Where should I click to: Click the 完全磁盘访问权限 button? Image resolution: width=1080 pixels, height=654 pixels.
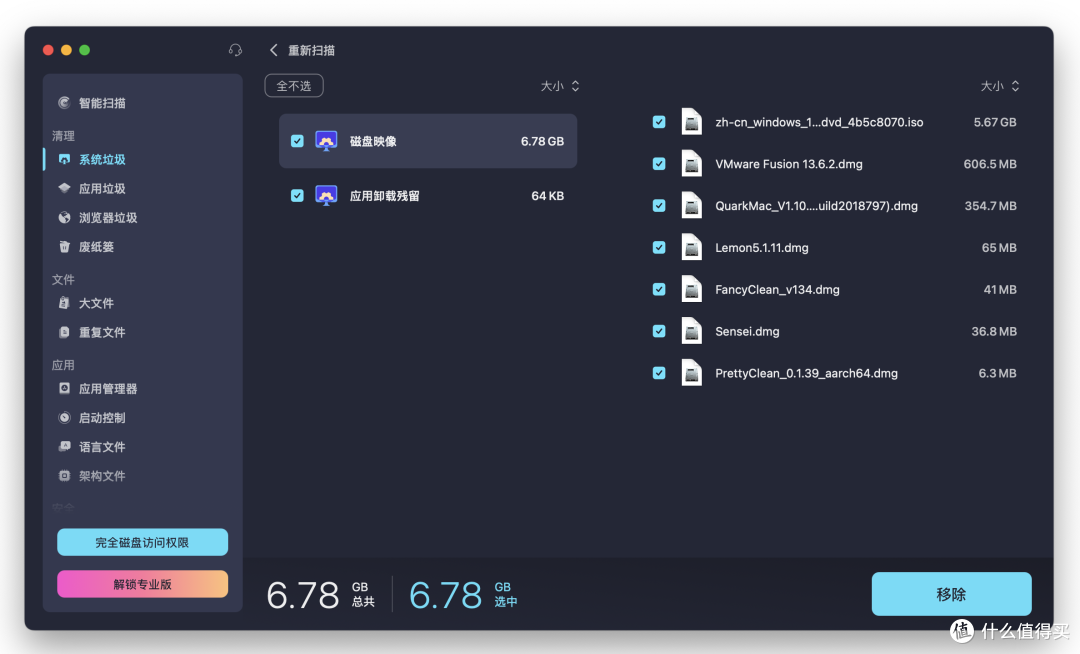tap(143, 542)
